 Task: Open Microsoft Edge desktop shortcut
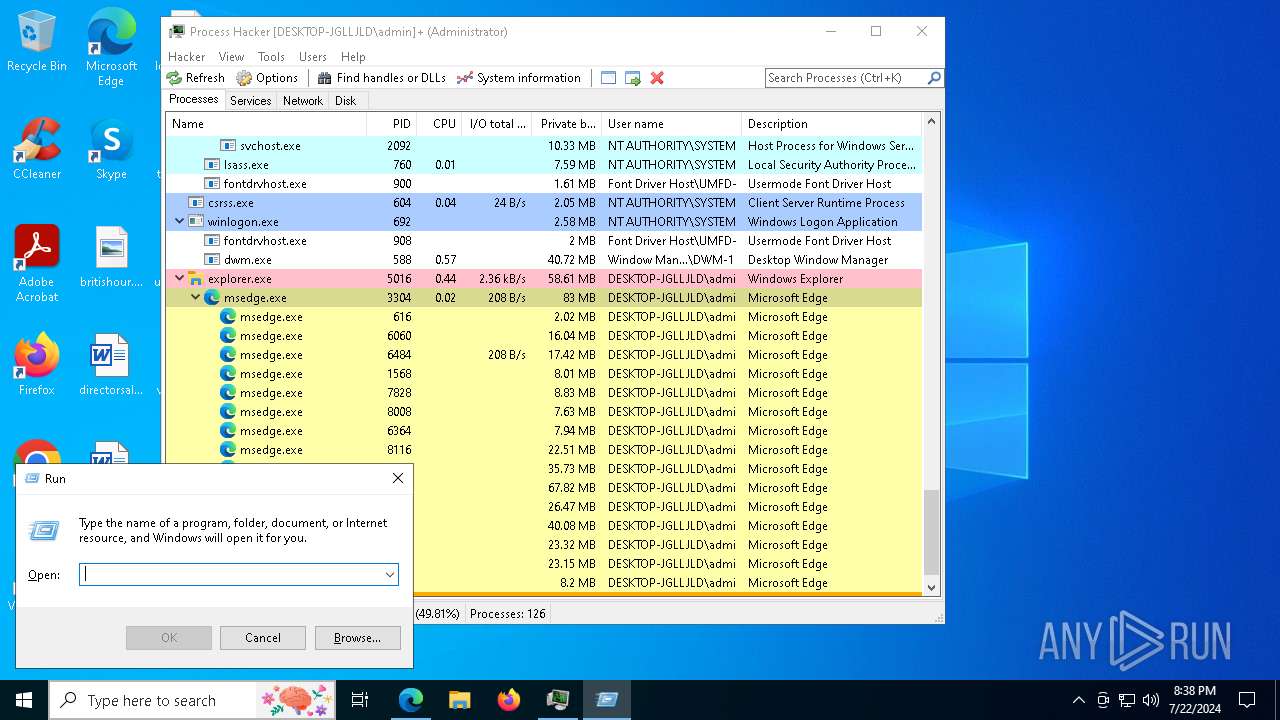pos(111,48)
